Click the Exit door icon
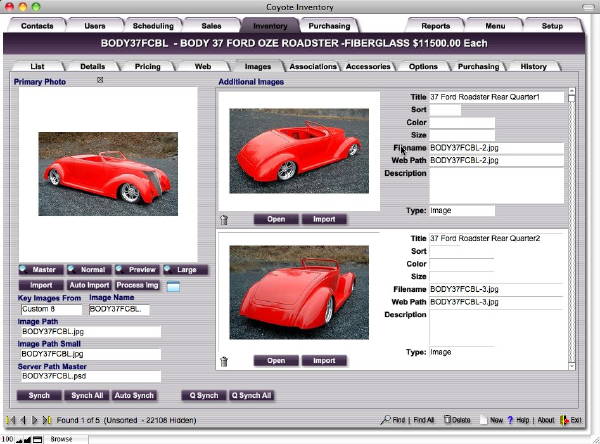This screenshot has width=600, height=444. (563, 420)
